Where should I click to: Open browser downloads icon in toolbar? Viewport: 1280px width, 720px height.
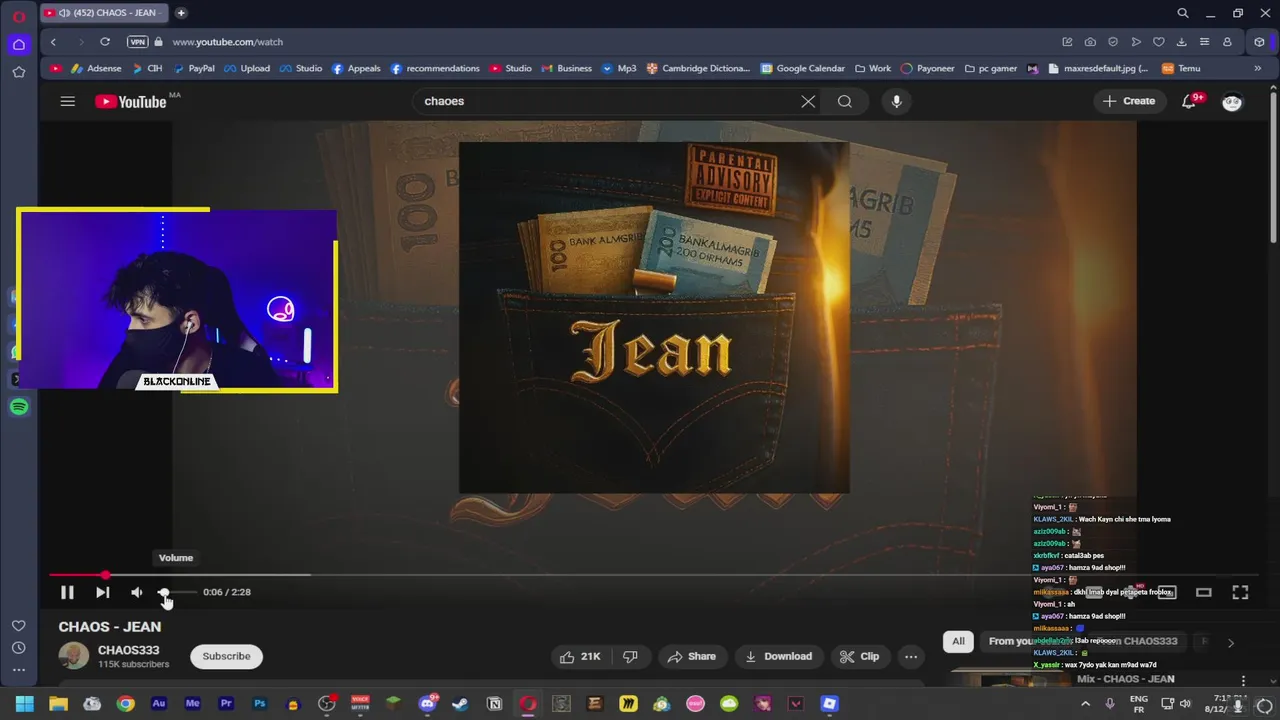(x=1182, y=42)
